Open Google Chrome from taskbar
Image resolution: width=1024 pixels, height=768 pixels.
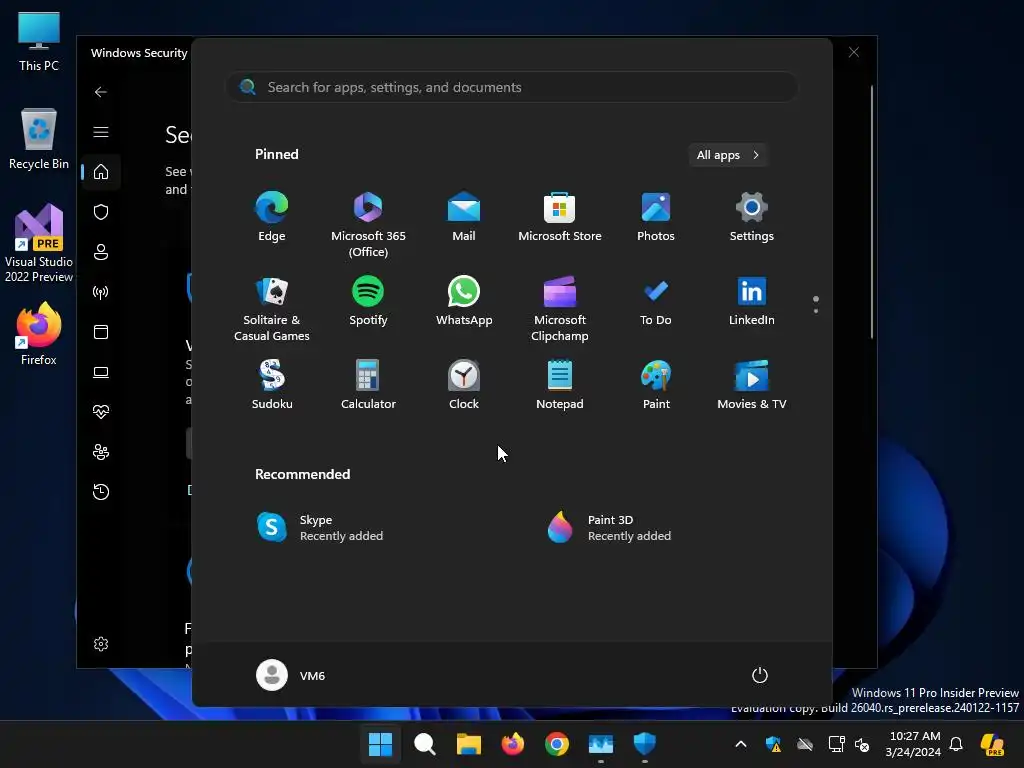[x=556, y=744]
